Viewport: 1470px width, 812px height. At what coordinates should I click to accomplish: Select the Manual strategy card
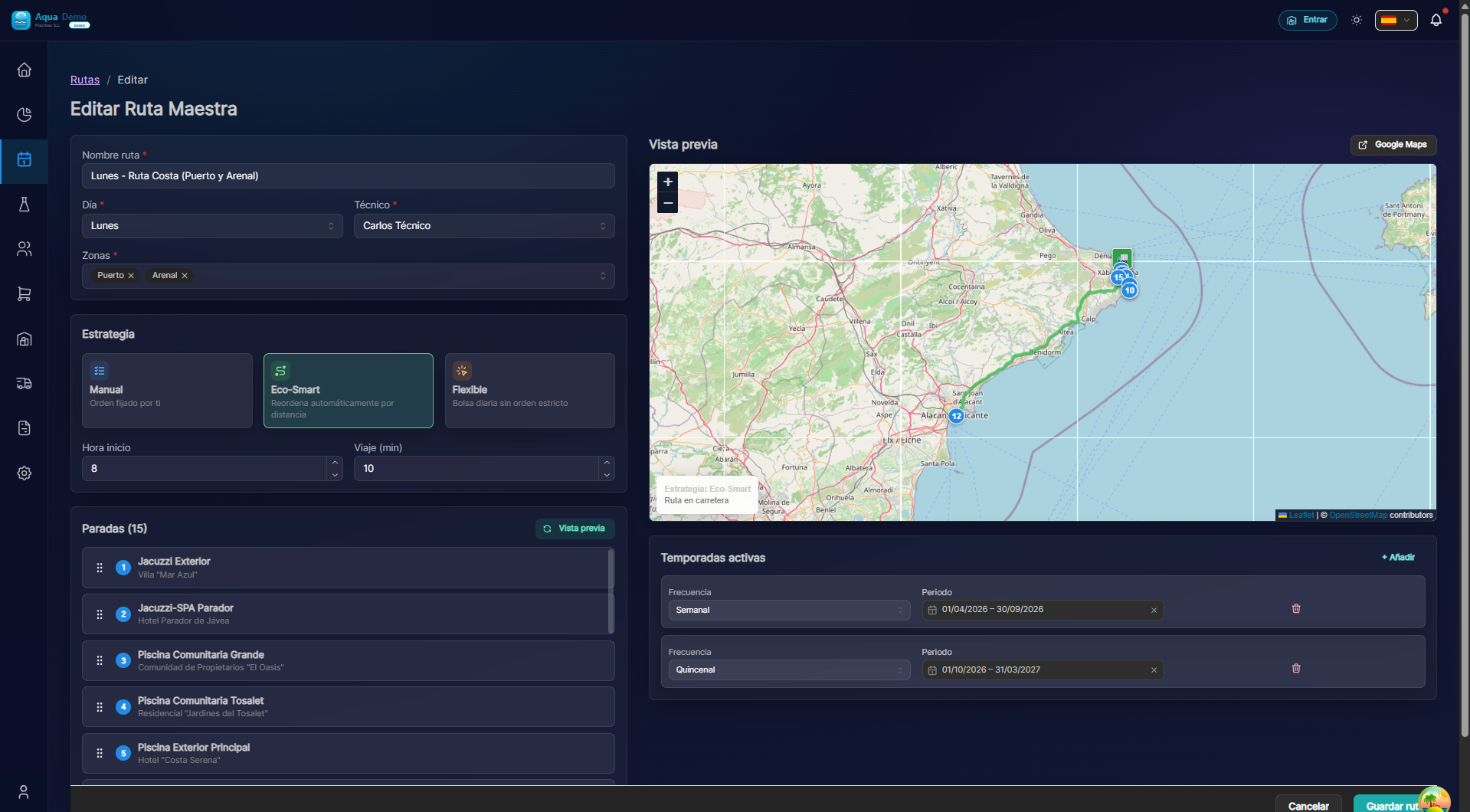167,391
